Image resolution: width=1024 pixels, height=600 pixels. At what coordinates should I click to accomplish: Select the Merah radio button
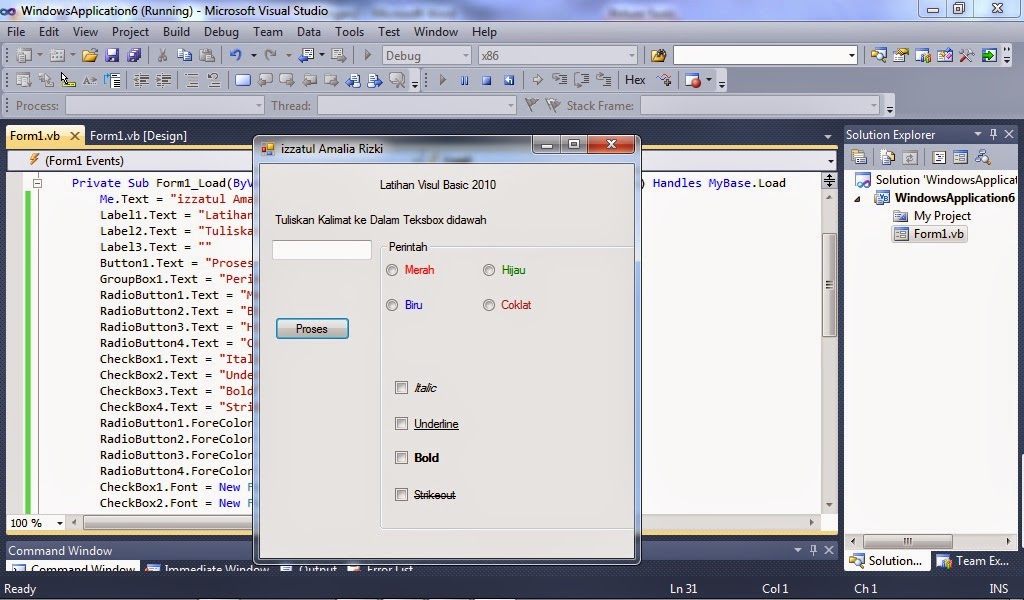(391, 270)
